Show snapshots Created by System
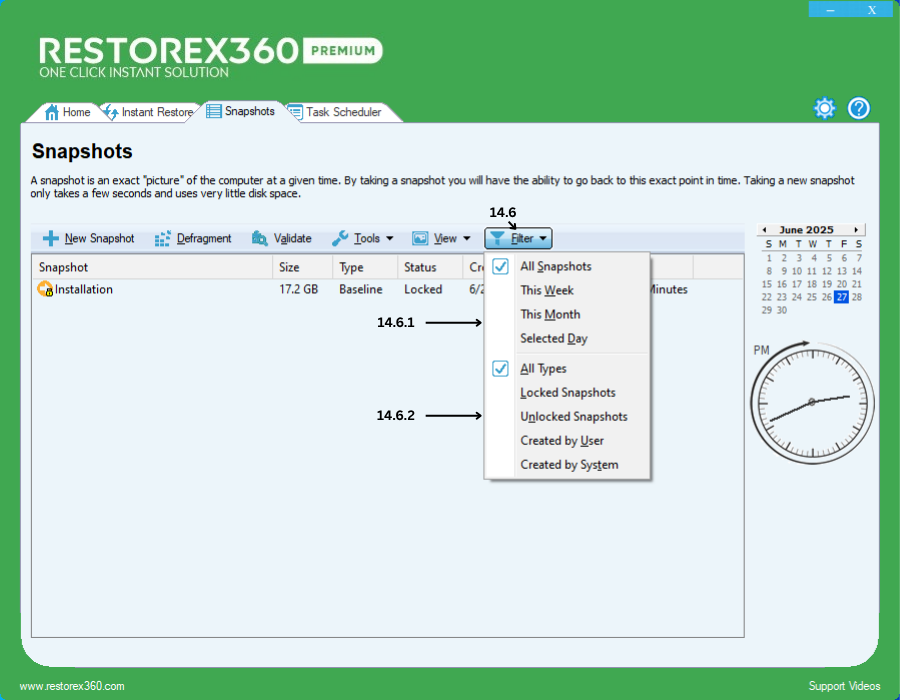The width and height of the screenshot is (900, 700). coord(568,465)
